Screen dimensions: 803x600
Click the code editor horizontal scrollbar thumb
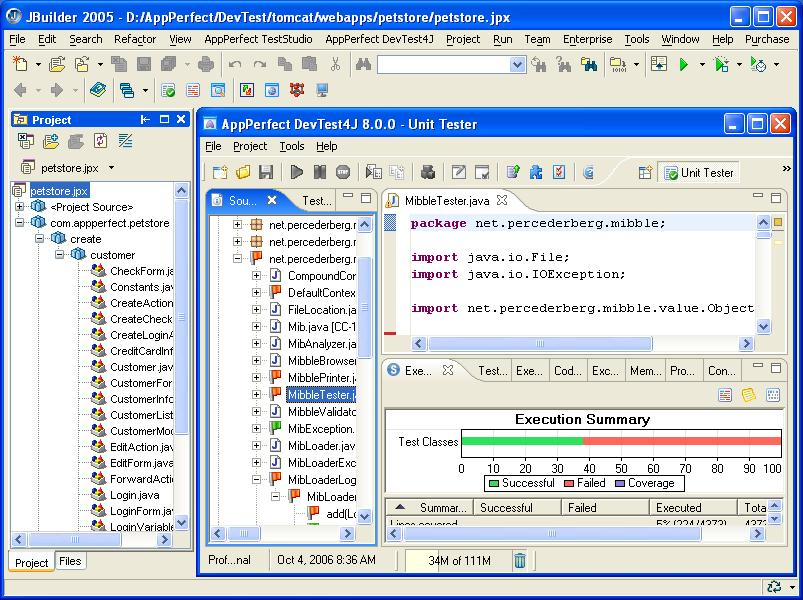point(540,343)
